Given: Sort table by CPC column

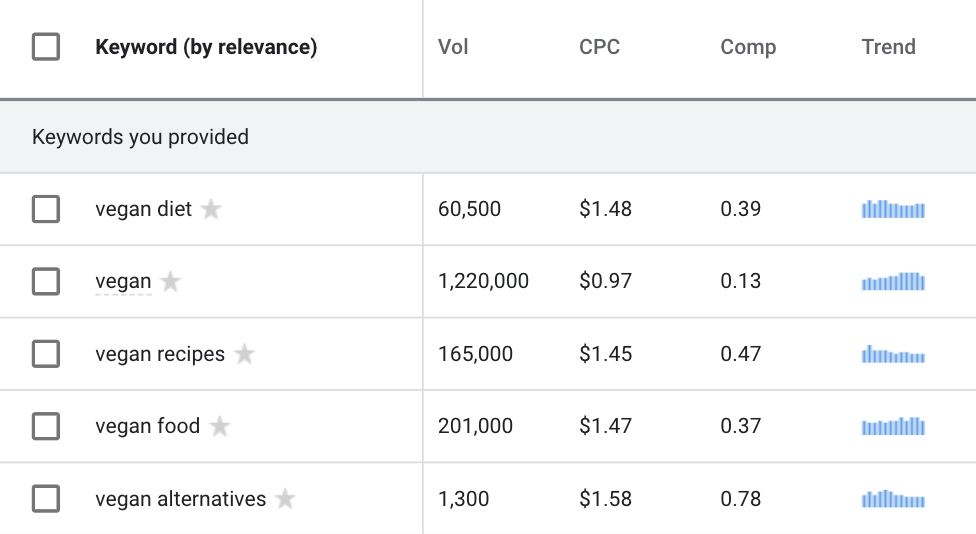Looking at the screenshot, I should (x=599, y=47).
